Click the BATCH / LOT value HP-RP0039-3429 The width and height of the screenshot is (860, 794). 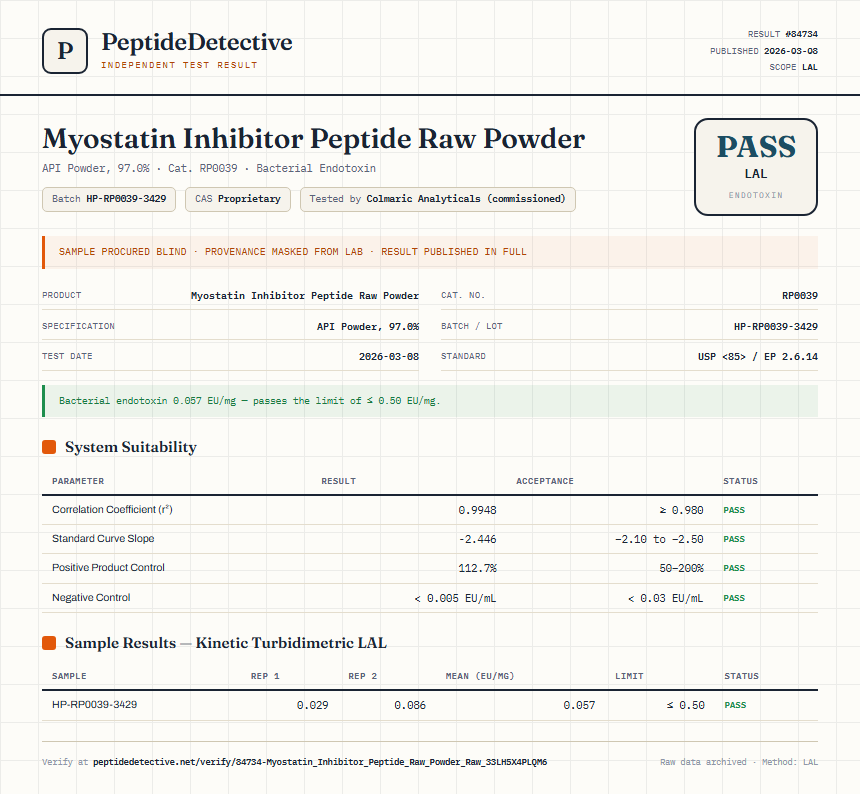776,326
